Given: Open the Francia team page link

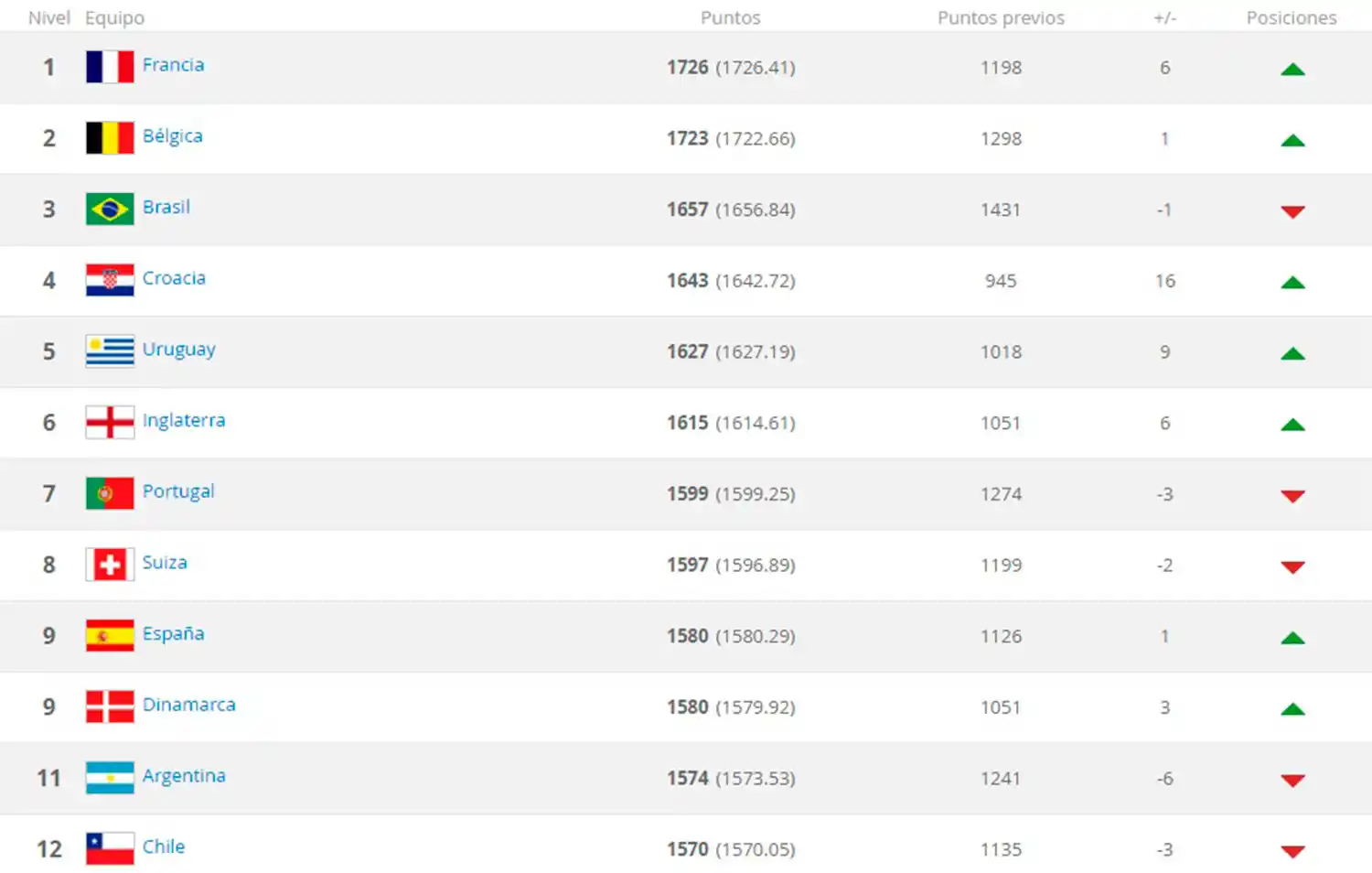Looking at the screenshot, I should tap(174, 65).
